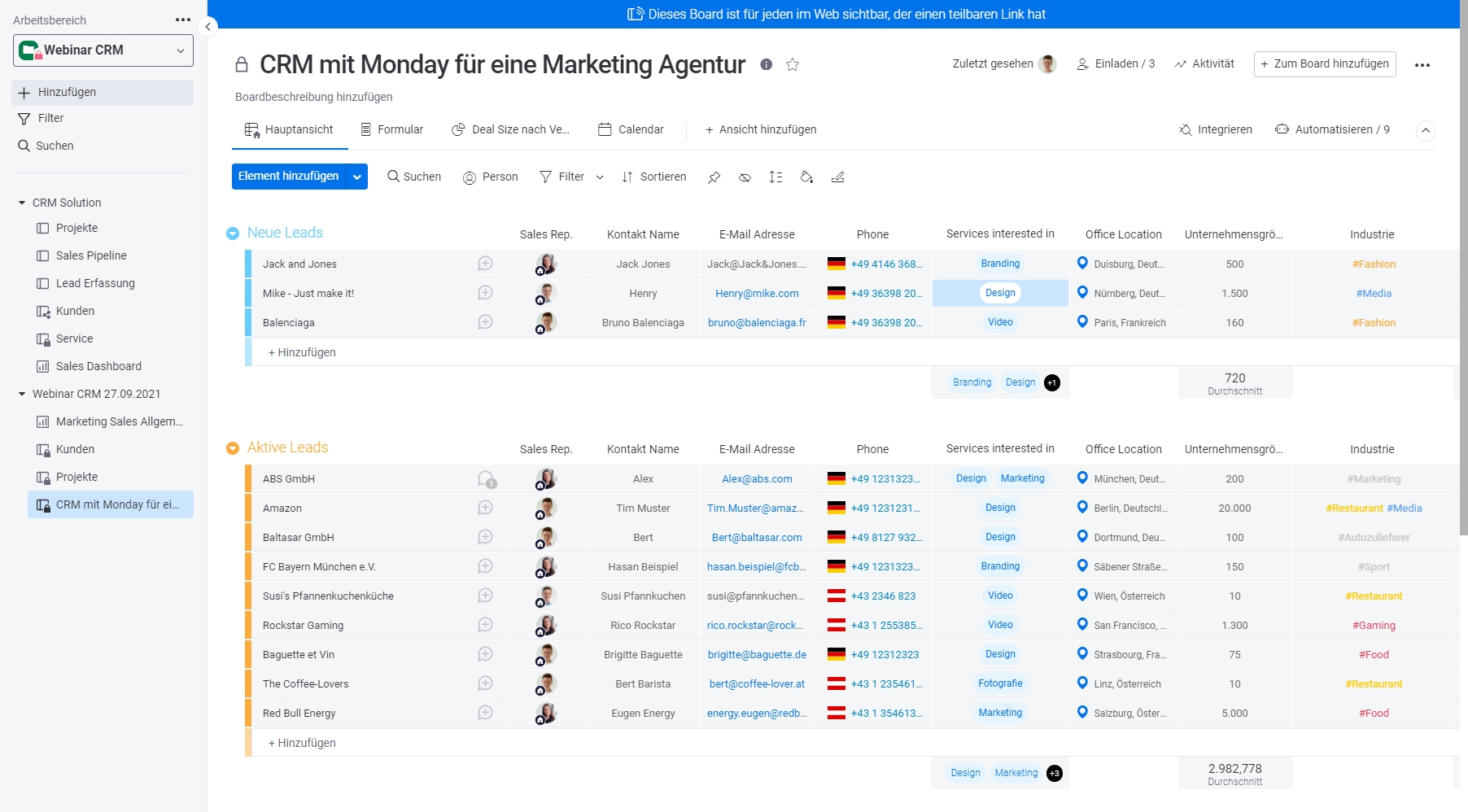The height and width of the screenshot is (812, 1468).
Task: Click Boardbeschreibung hinzufügen field
Action: pos(314,97)
